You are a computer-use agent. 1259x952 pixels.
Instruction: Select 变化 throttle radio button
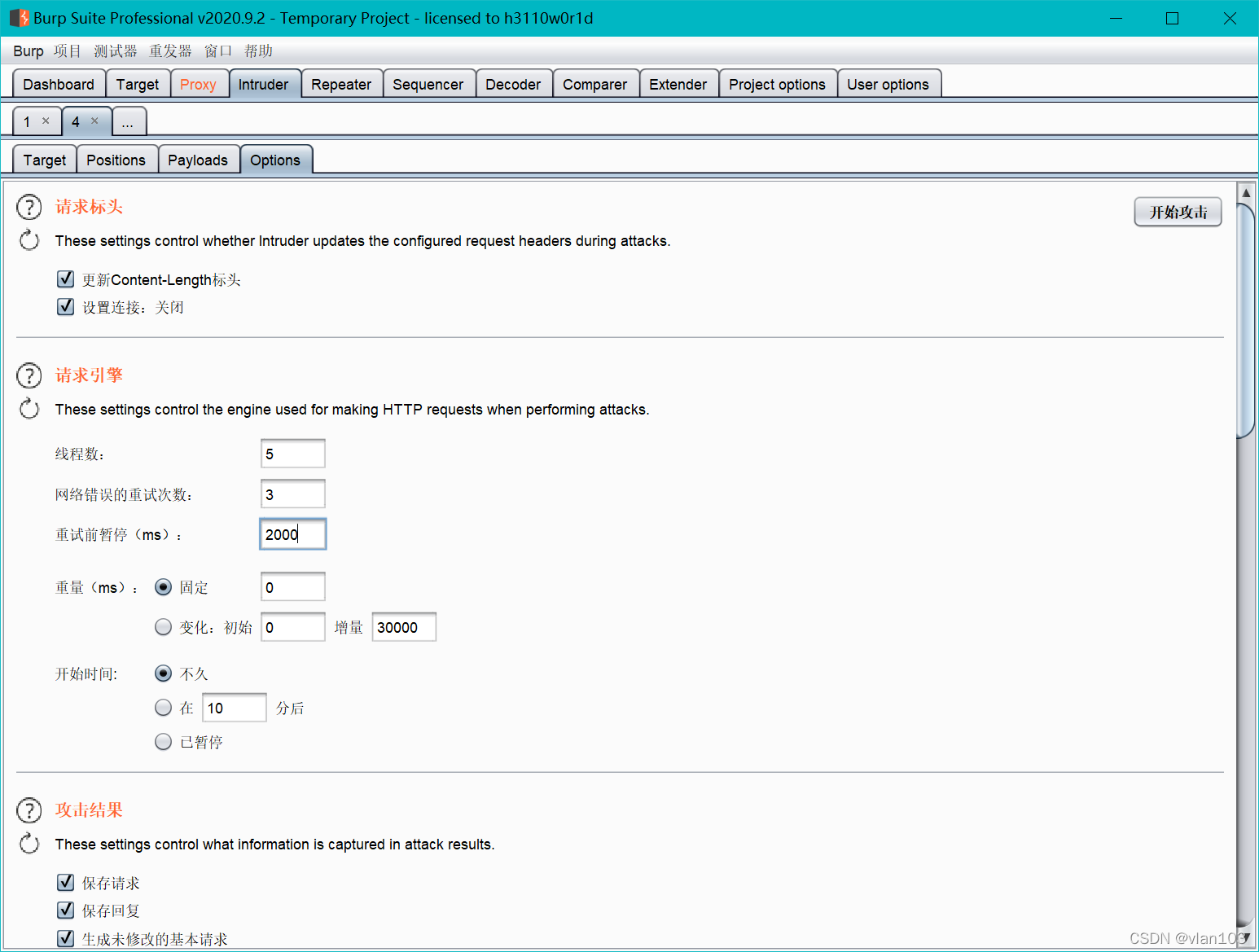point(164,627)
